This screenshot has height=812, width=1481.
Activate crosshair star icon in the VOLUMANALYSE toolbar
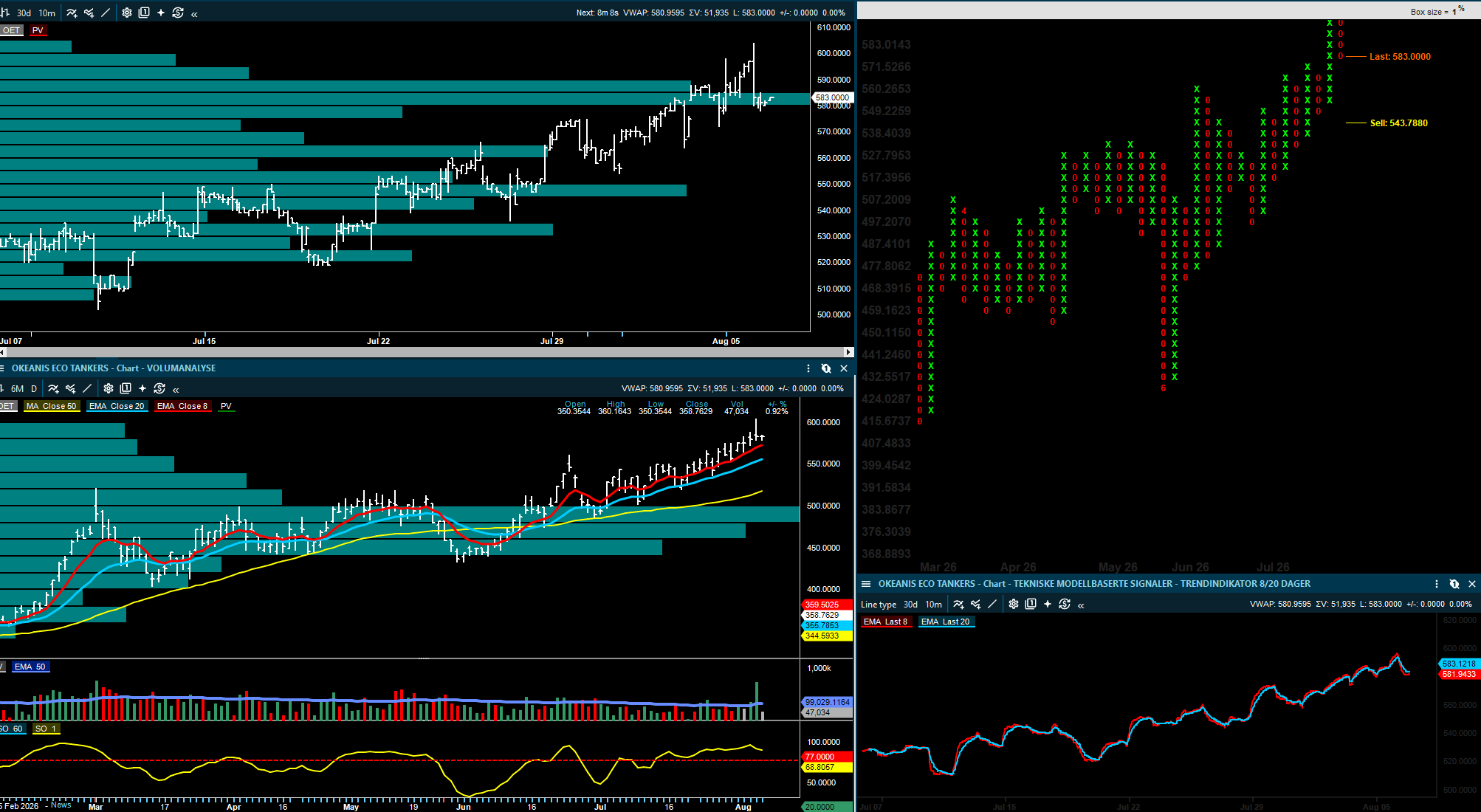pyautogui.click(x=142, y=388)
